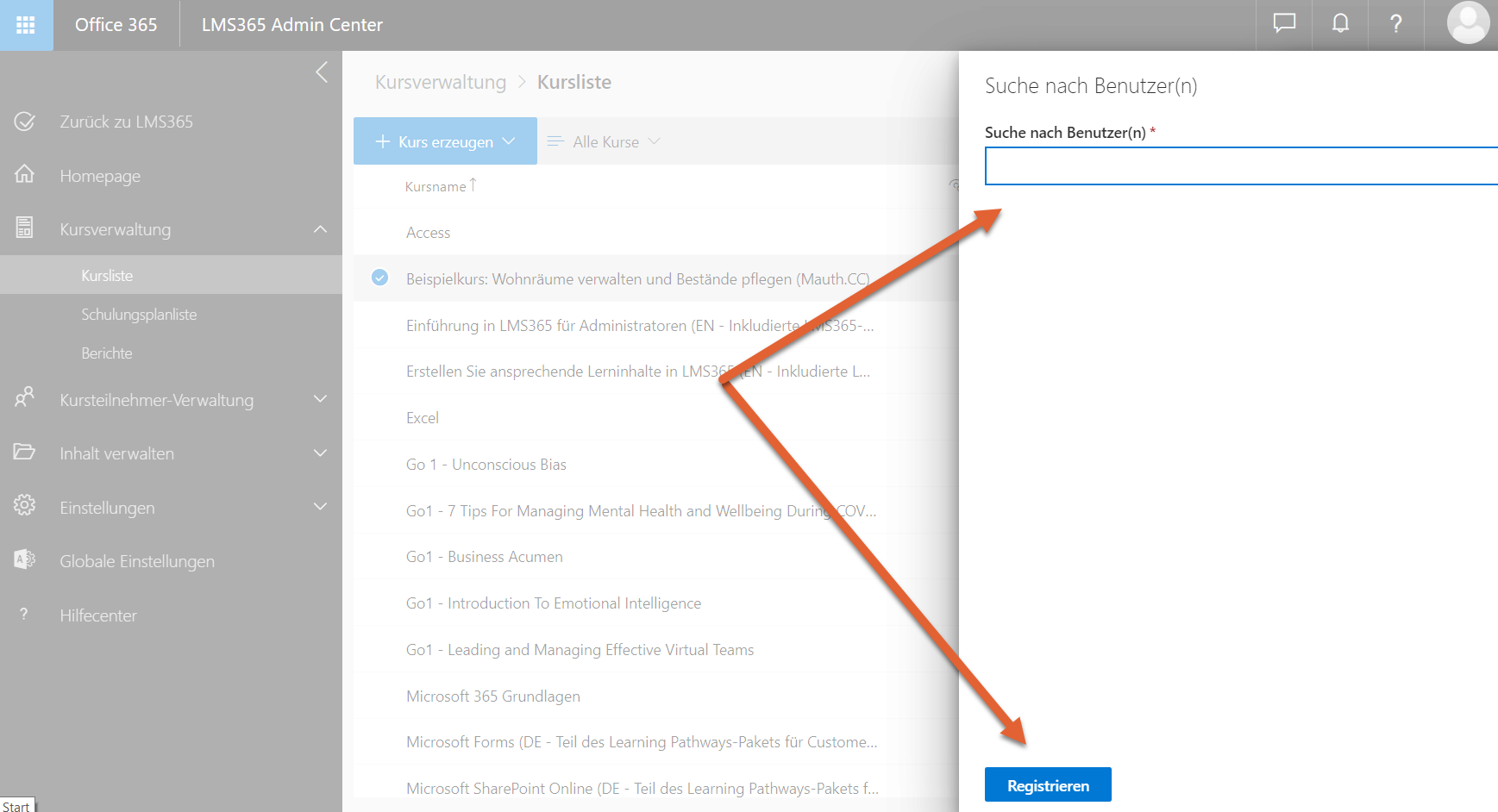
Task: Open Schulungsplanliste in the sidebar
Action: pyautogui.click(x=139, y=315)
